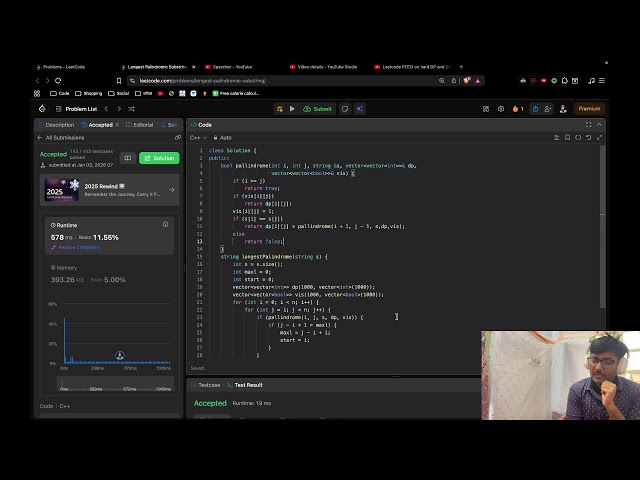Open the debugger icon beside Run
Screen dimensions: 640x480
pos(280,109)
